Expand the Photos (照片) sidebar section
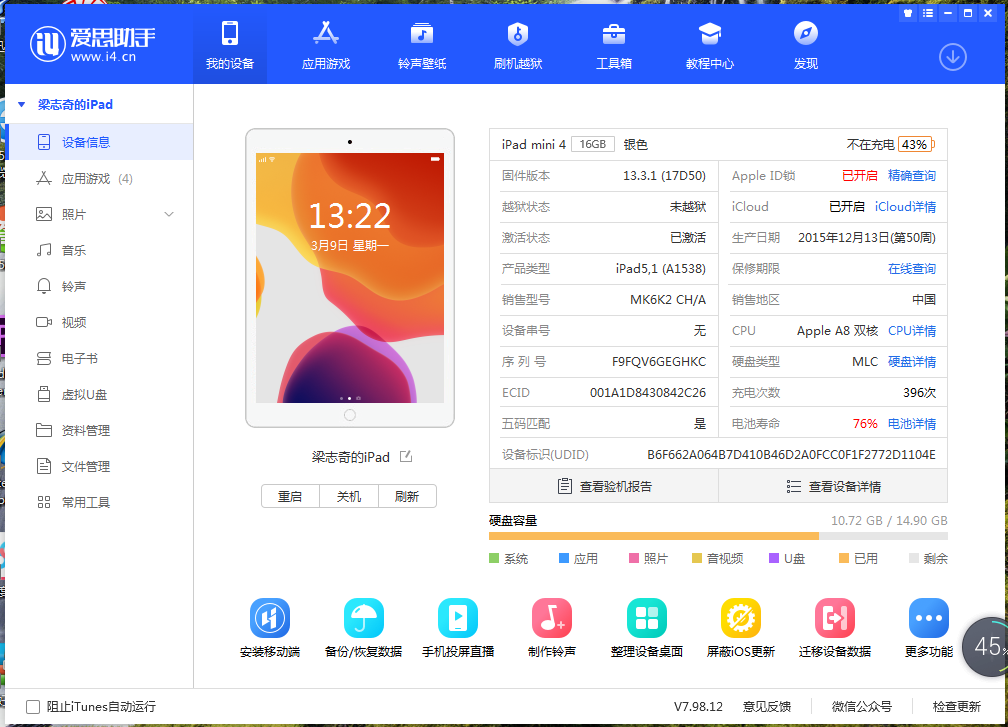Image resolution: width=1008 pixels, height=727 pixels. coord(169,214)
